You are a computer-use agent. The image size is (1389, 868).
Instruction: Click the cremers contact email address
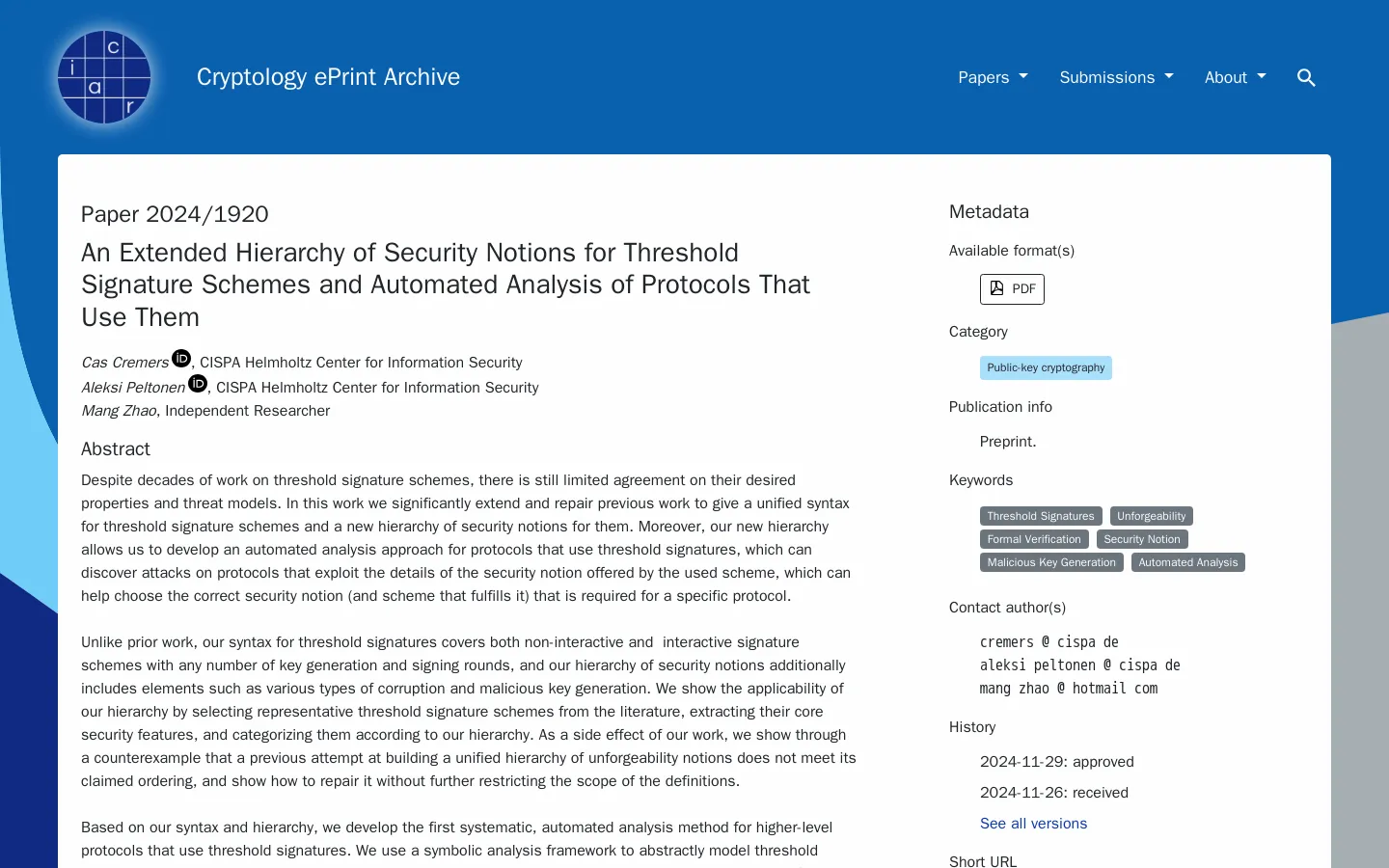tap(1049, 642)
